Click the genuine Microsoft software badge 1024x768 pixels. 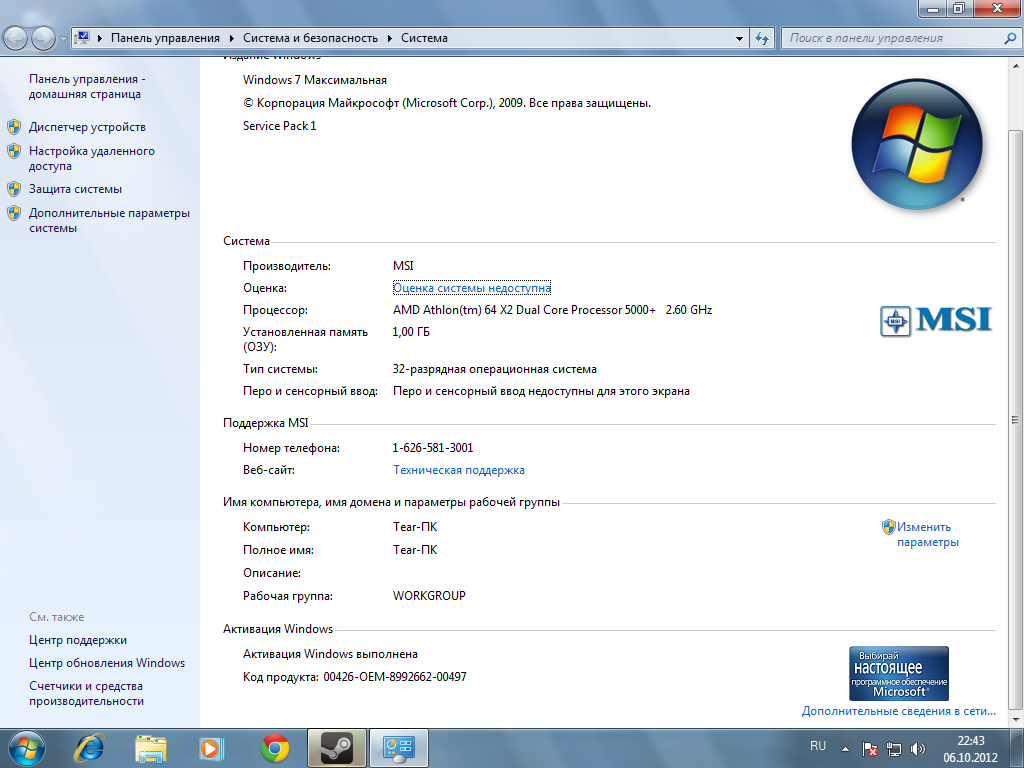pos(899,673)
